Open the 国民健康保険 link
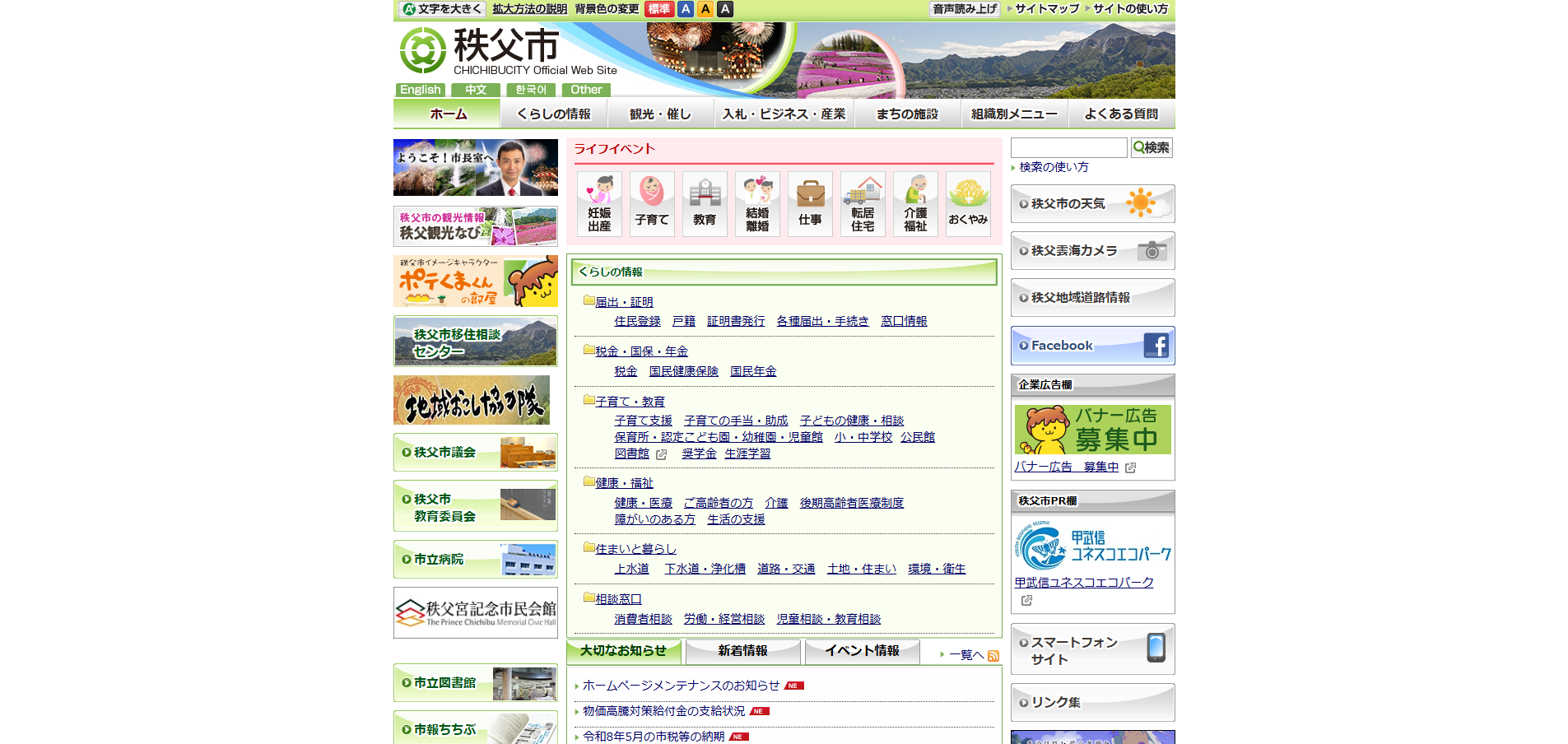 (684, 371)
